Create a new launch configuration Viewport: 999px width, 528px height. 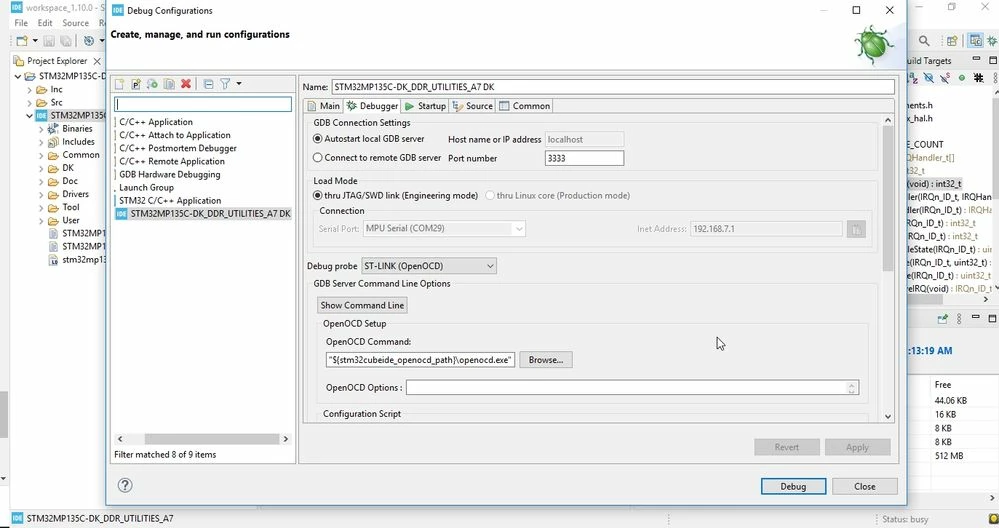point(119,84)
